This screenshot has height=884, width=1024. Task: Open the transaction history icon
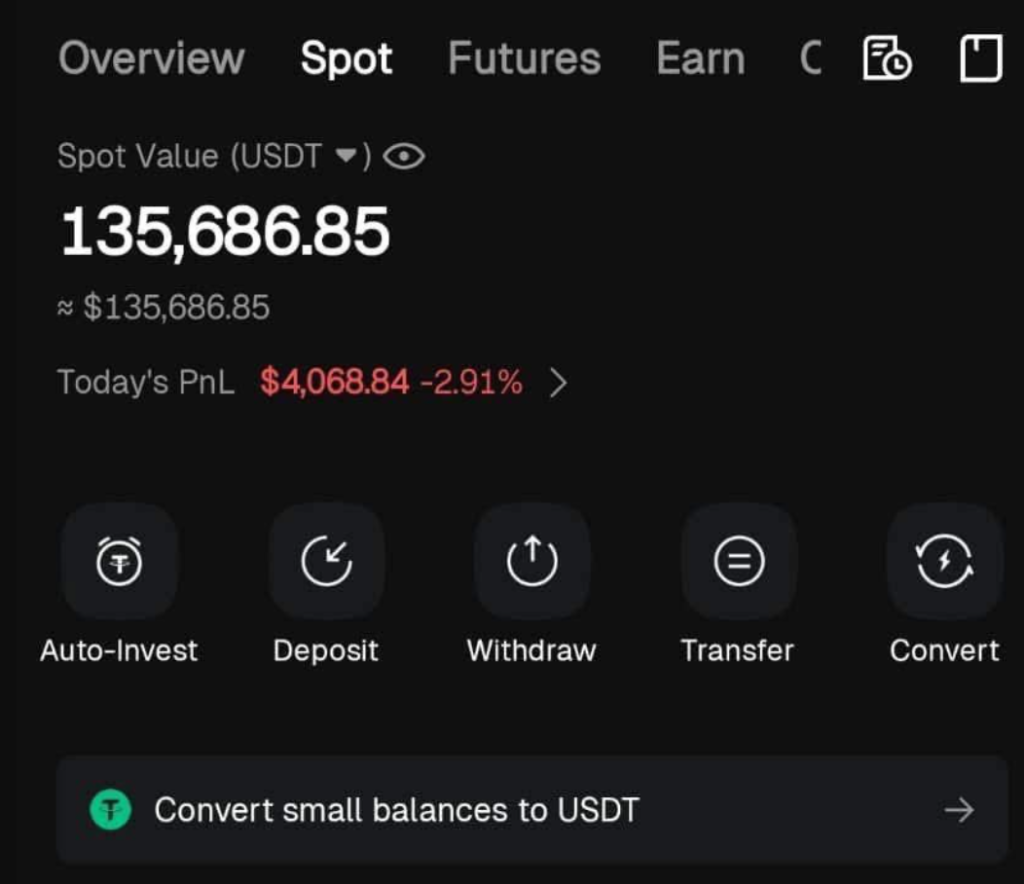point(887,59)
